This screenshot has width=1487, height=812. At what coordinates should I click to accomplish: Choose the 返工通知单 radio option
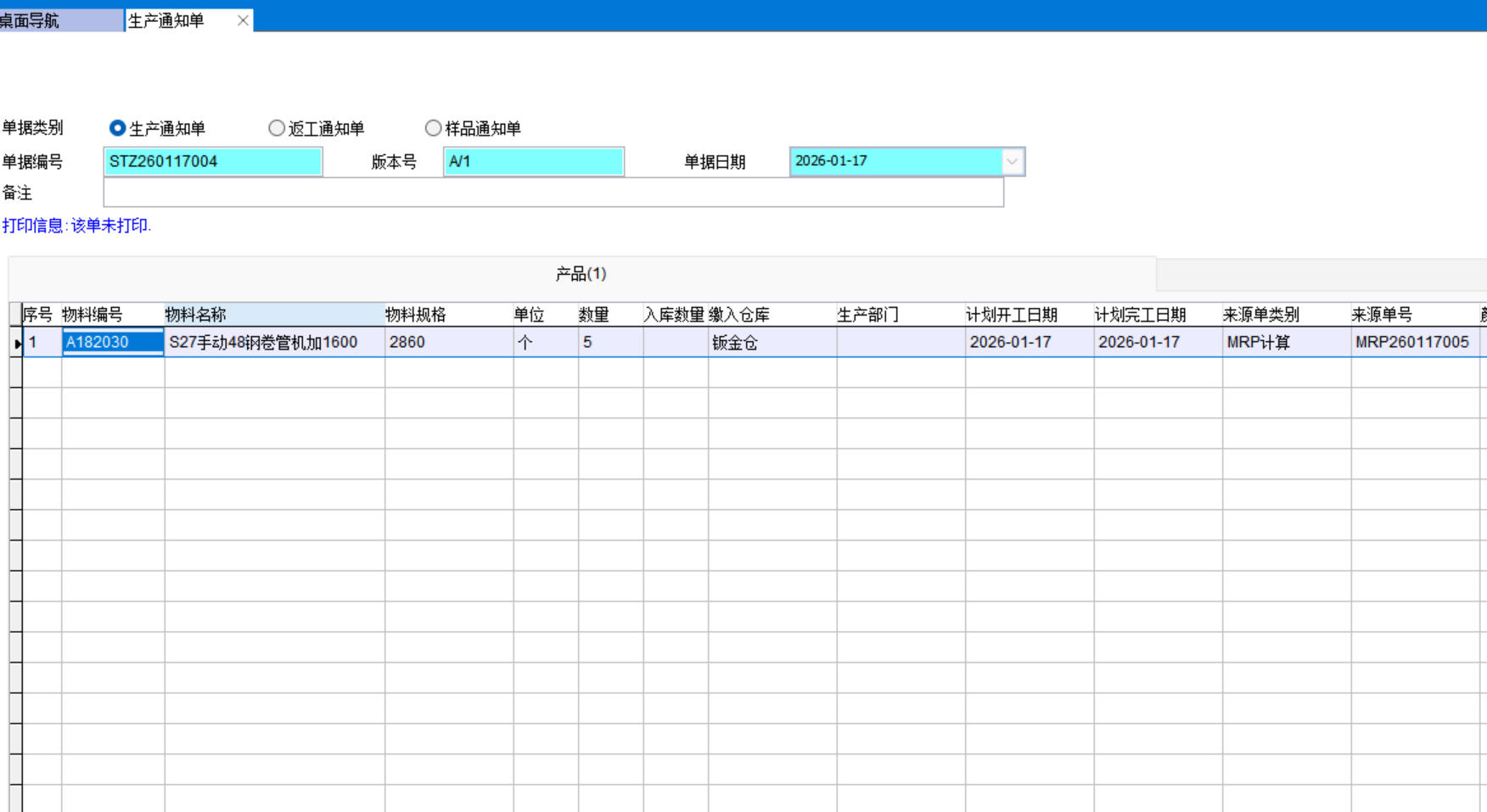click(277, 128)
